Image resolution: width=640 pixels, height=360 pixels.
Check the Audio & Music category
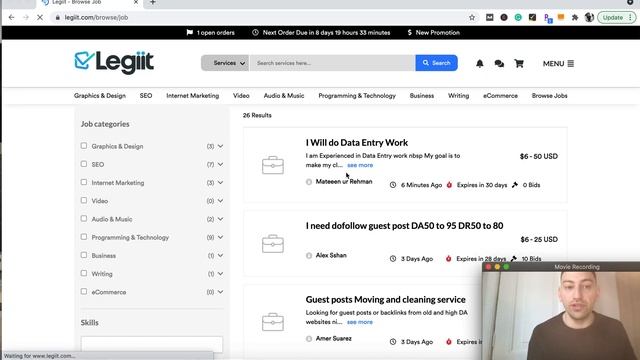(84, 219)
